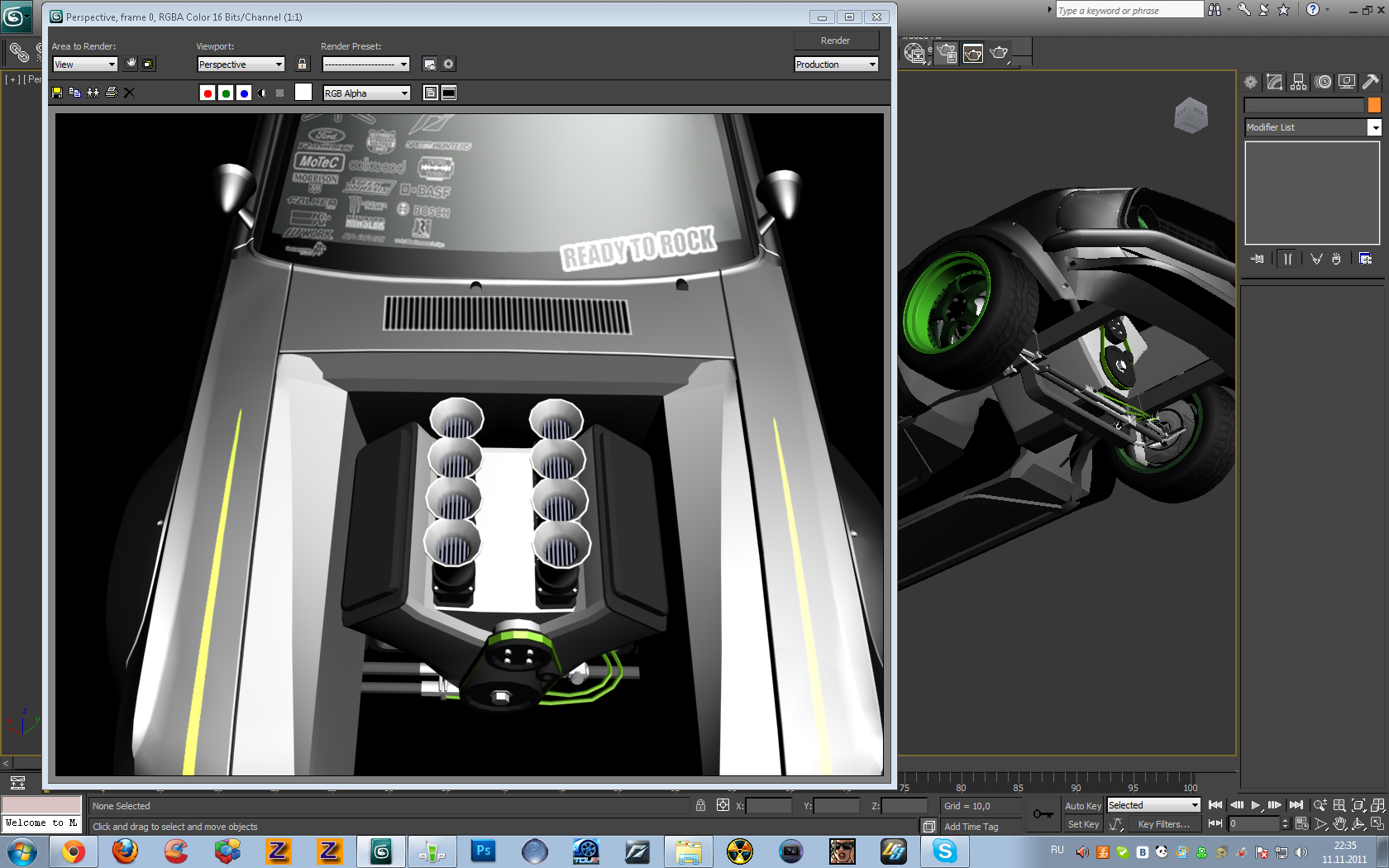1389x868 pixels.
Task: Toggle the Lock to Viewport padlock
Action: 302,64
